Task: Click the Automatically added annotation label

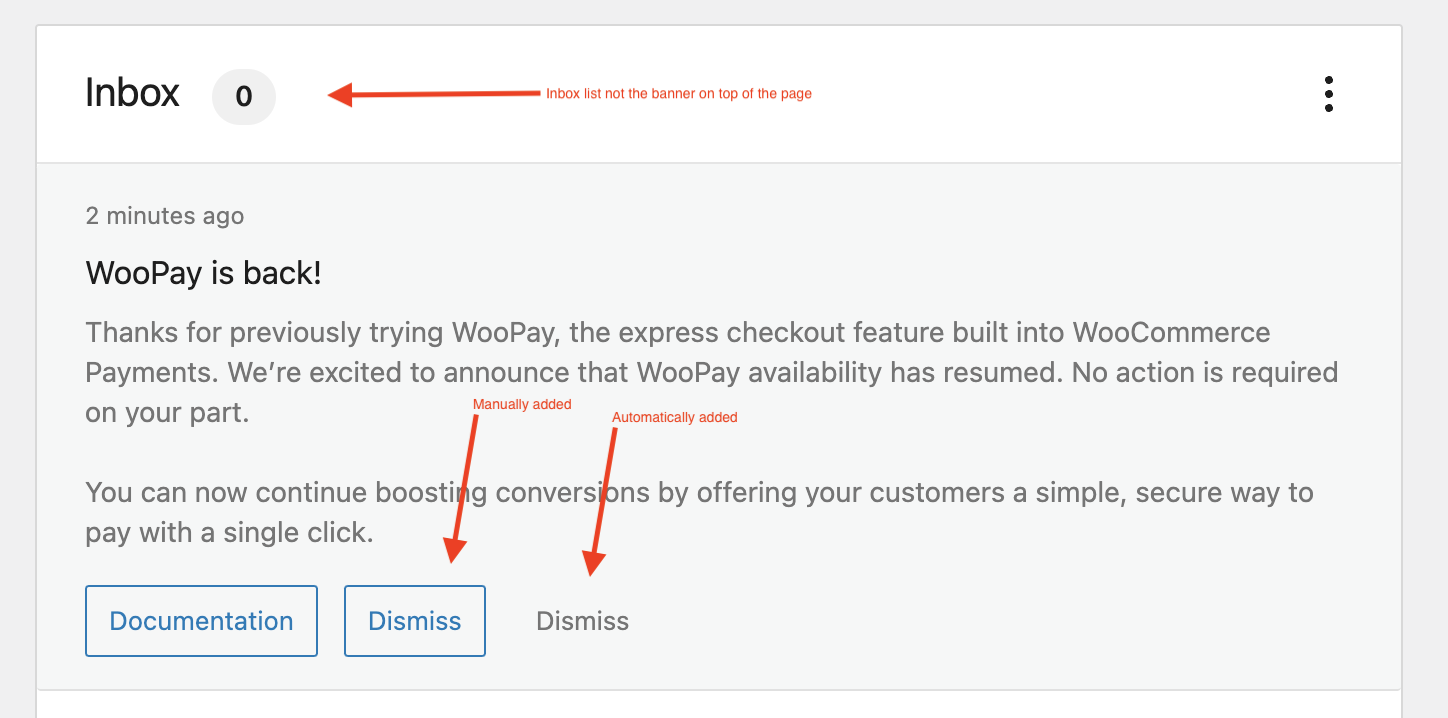Action: click(674, 417)
